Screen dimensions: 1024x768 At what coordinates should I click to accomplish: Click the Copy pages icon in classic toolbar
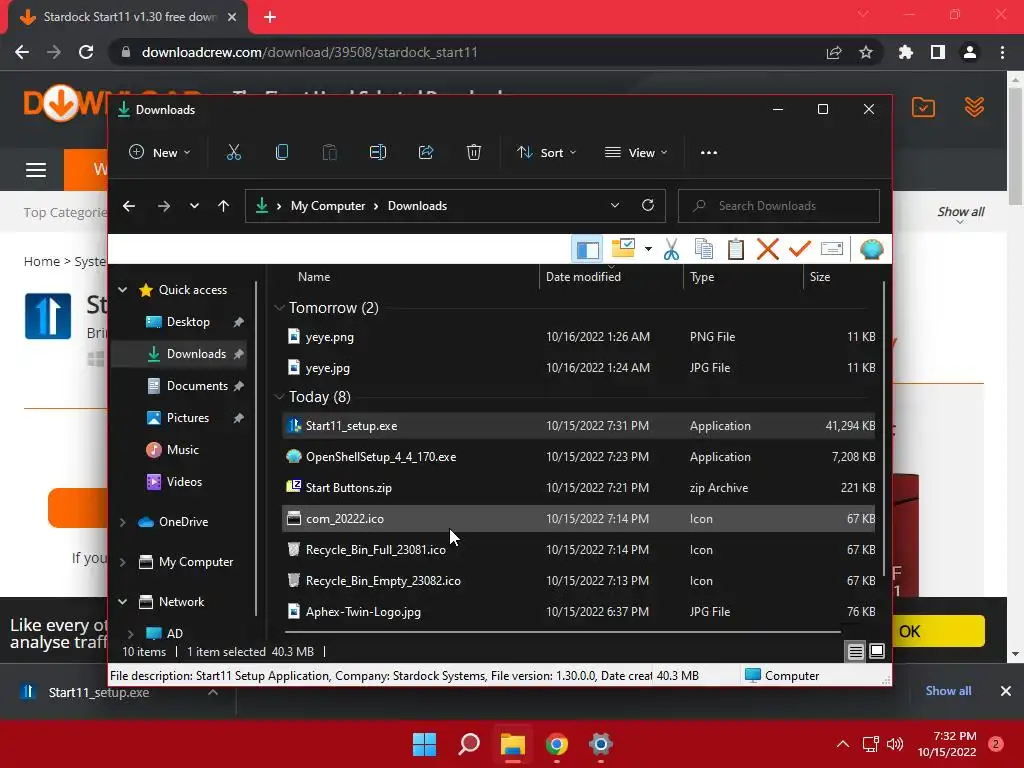click(x=703, y=249)
